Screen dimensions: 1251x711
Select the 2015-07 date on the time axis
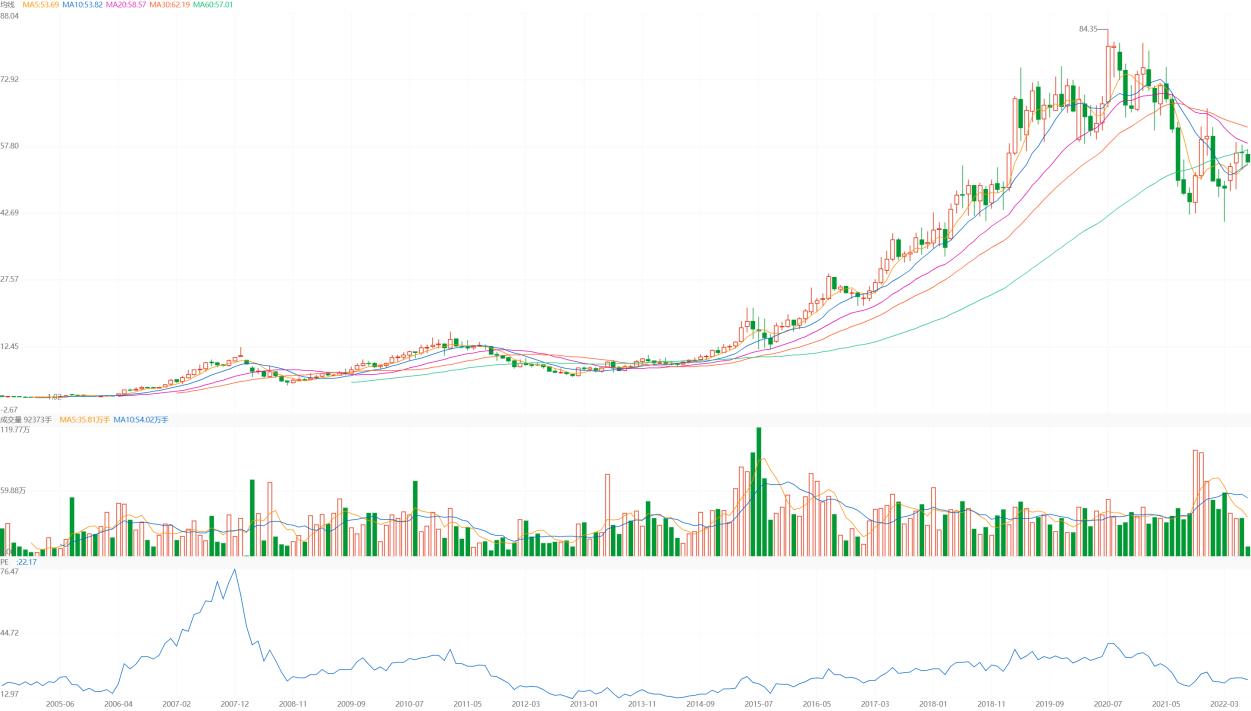tap(759, 704)
